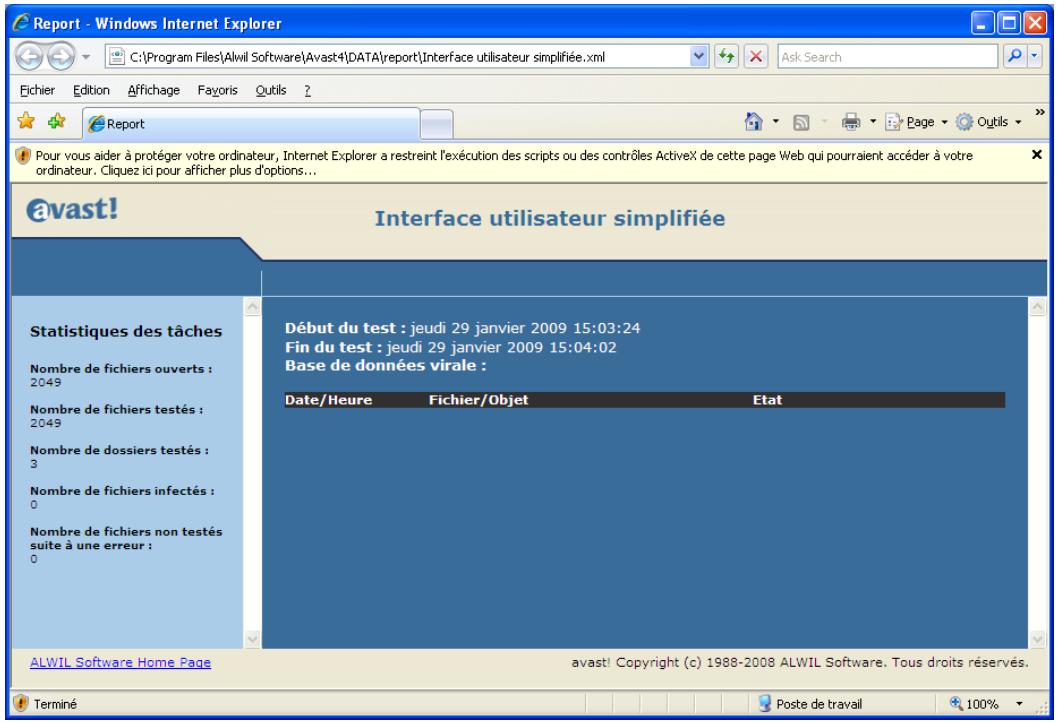Viewport: 1057px width, 723px height.
Task: Select the Report tab
Action: pos(251,124)
